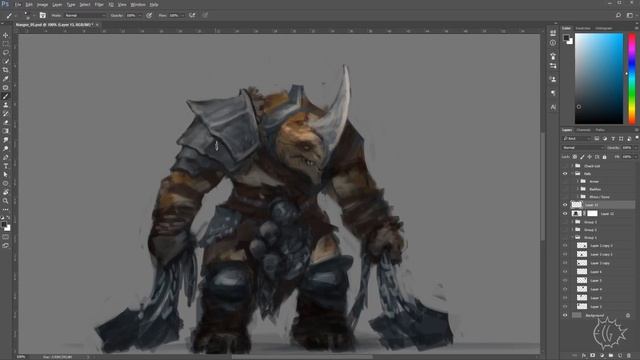
Task: Pick a color in the color field
Action: click(x=599, y=78)
